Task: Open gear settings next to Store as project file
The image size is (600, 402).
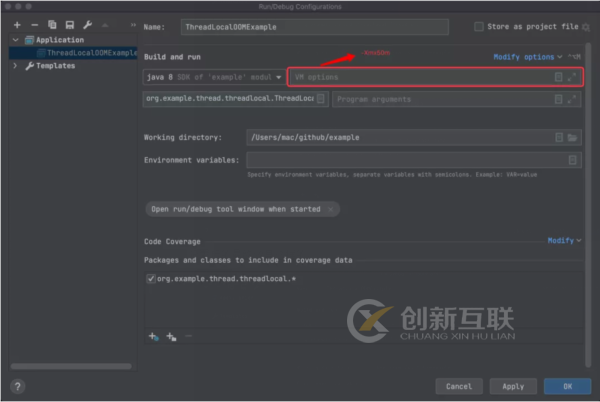Action: click(x=586, y=27)
